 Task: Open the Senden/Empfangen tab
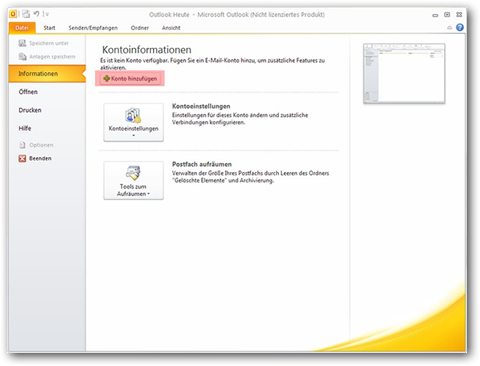[x=93, y=28]
